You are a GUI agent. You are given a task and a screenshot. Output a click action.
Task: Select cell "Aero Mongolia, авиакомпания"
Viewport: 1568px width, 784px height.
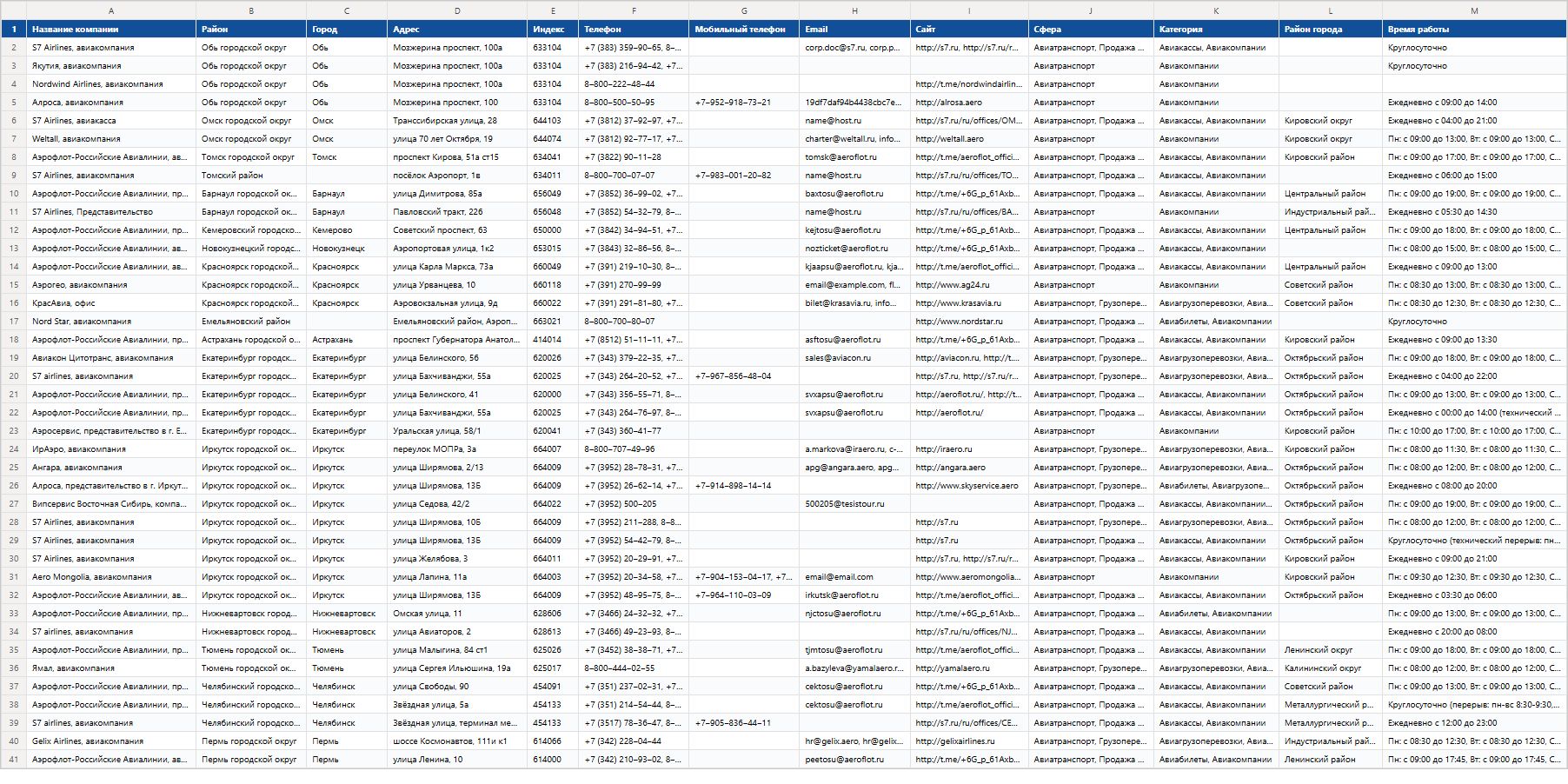(111, 577)
